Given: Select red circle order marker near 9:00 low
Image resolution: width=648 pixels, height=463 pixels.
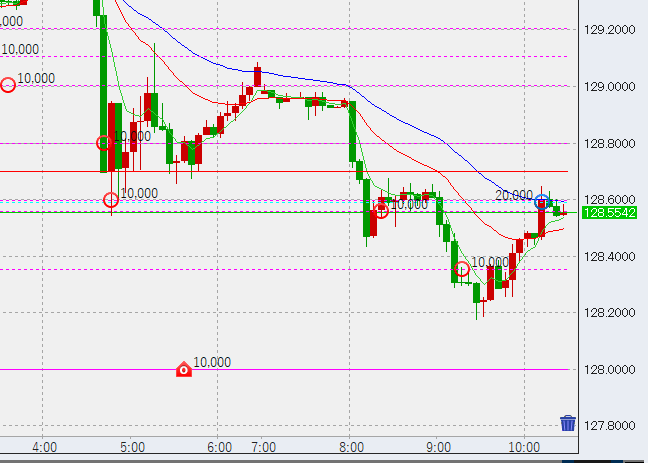Looking at the screenshot, I should (x=461, y=268).
